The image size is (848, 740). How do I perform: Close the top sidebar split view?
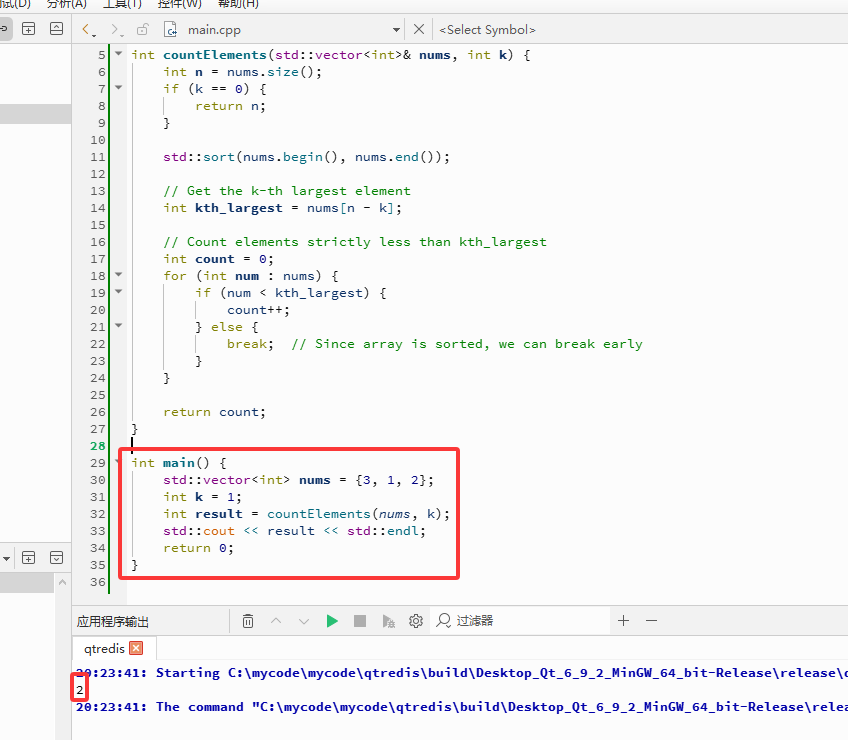click(56, 29)
